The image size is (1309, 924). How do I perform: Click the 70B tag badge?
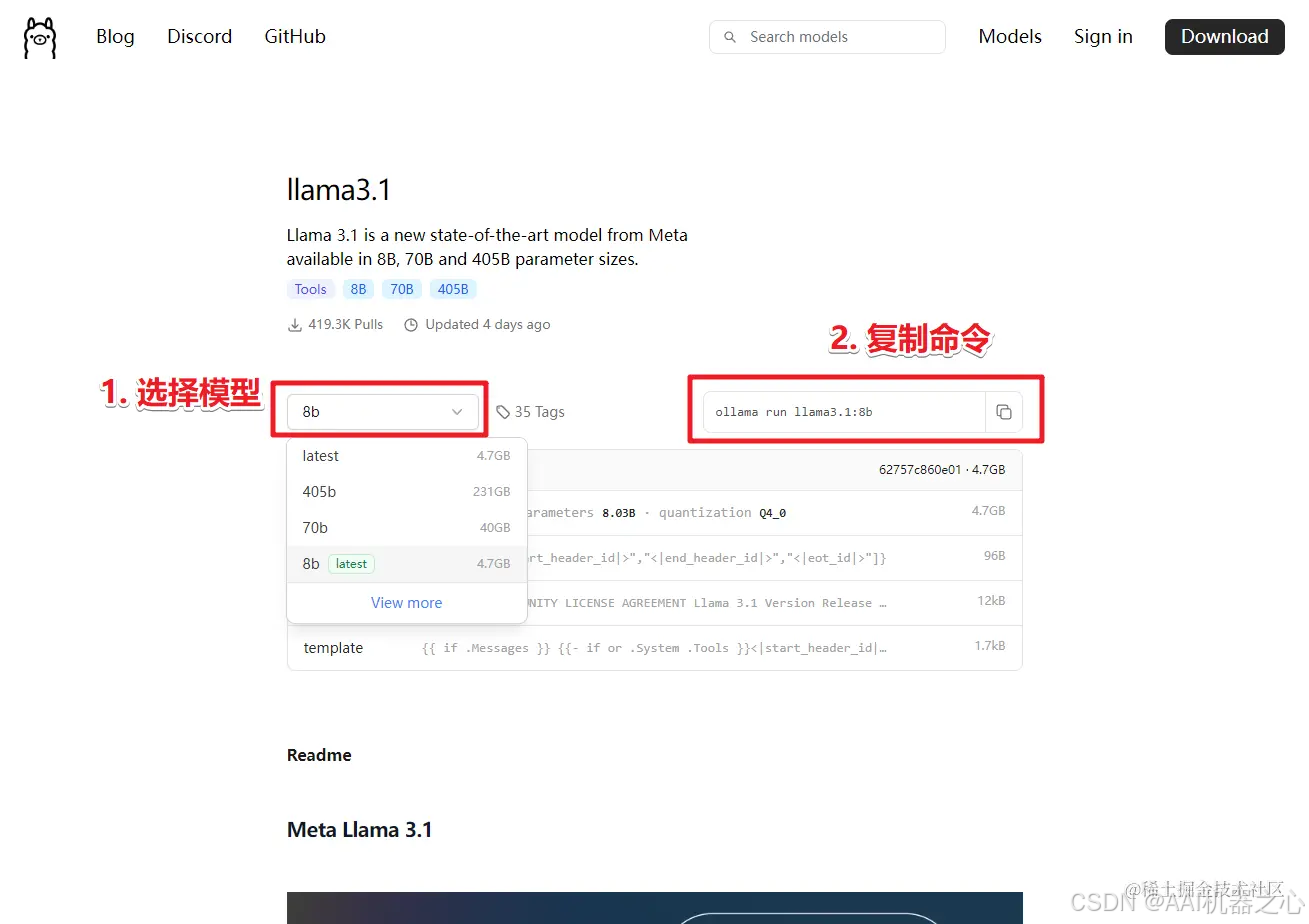coord(401,289)
